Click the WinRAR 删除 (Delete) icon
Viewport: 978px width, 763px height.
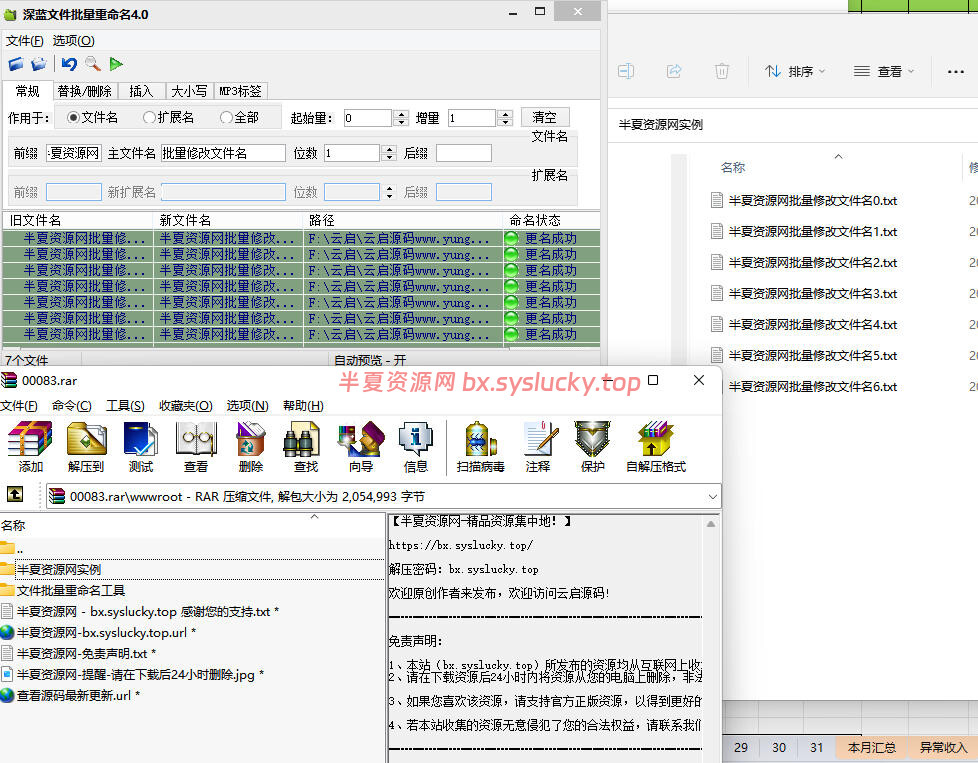click(251, 447)
